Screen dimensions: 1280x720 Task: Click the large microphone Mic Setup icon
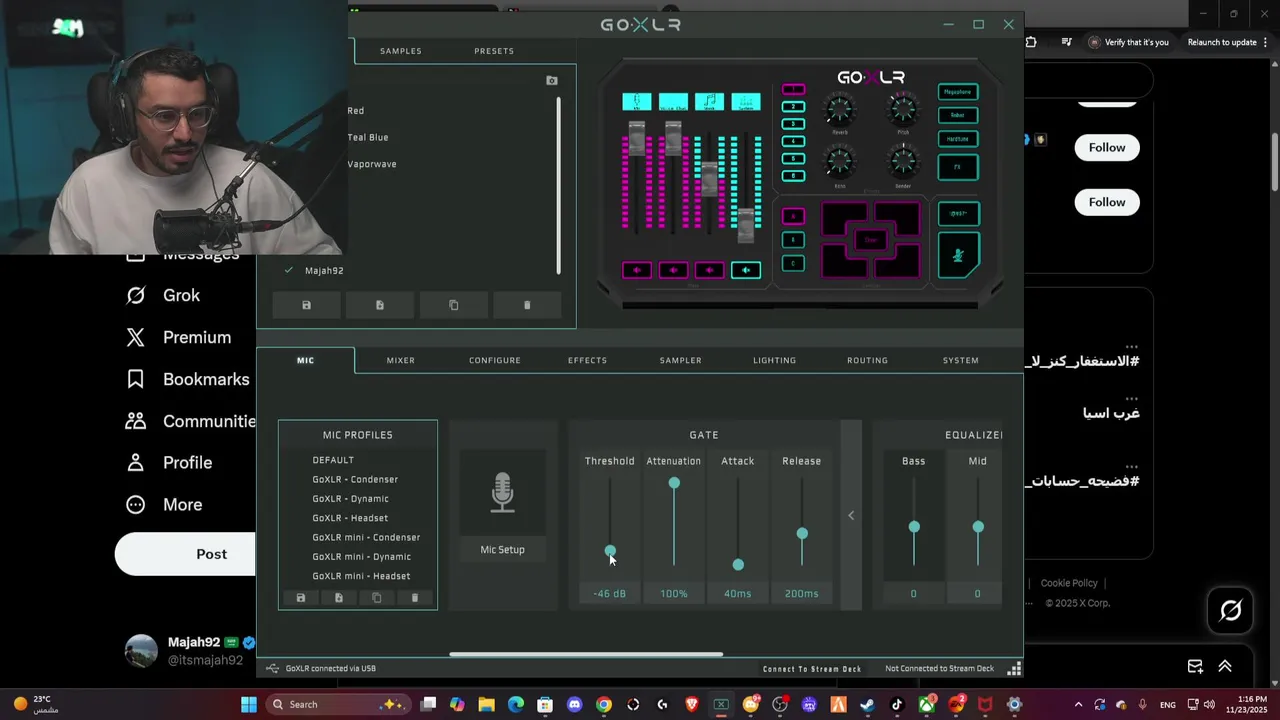point(502,493)
